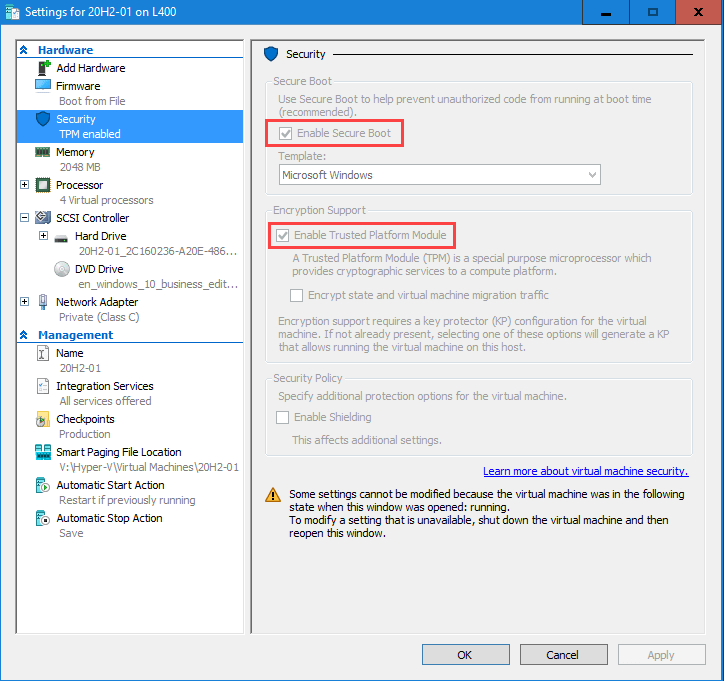
Task: Click the Memory chip icon
Action: pos(43,152)
